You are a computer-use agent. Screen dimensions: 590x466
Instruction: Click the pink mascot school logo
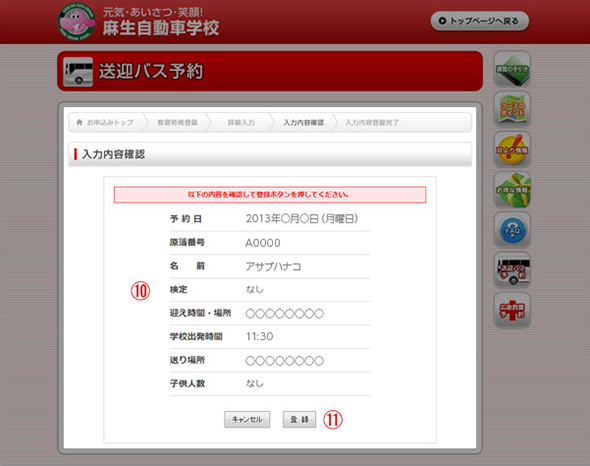click(76, 22)
